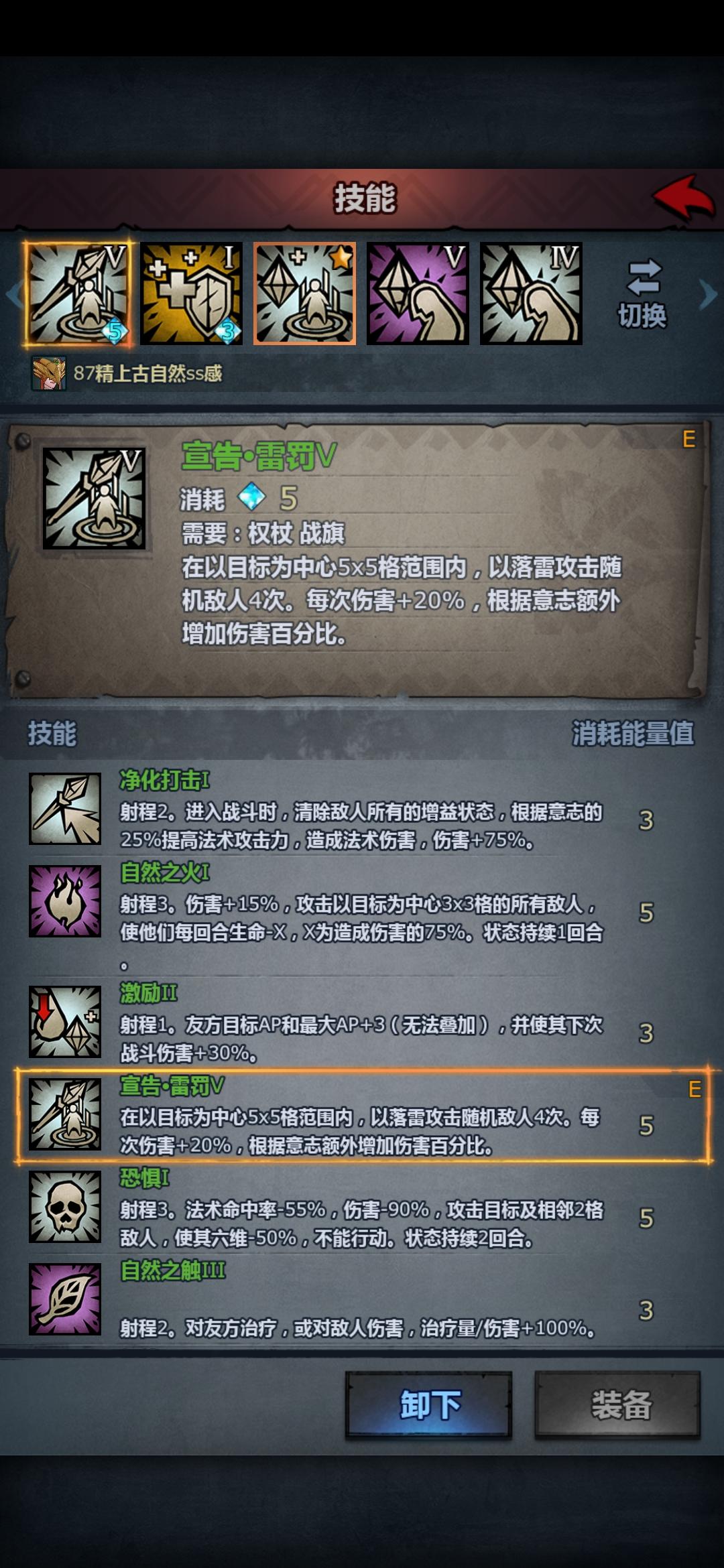The image size is (724, 1568).
Task: Click the red back arrow
Action: [x=683, y=197]
